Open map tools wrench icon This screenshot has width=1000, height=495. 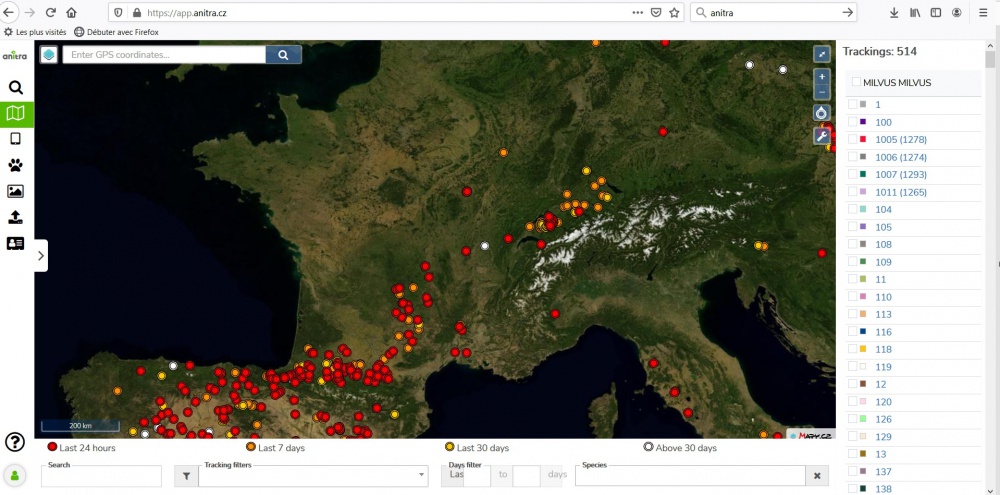[822, 136]
